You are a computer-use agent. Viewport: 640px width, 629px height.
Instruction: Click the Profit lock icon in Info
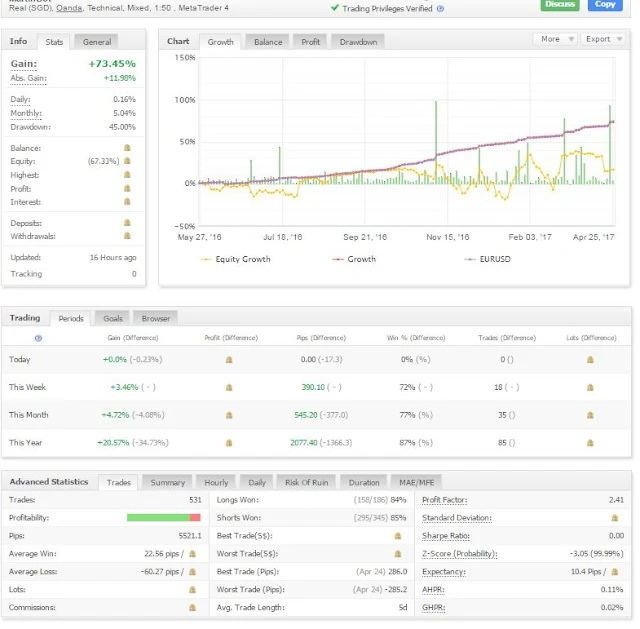point(127,188)
